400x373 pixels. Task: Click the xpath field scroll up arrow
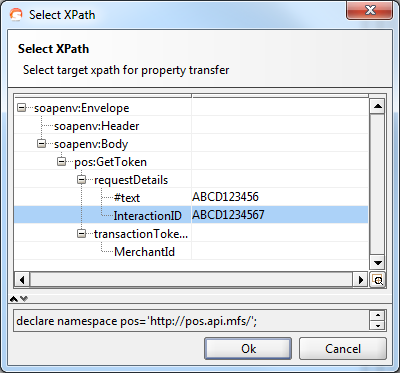378,315
